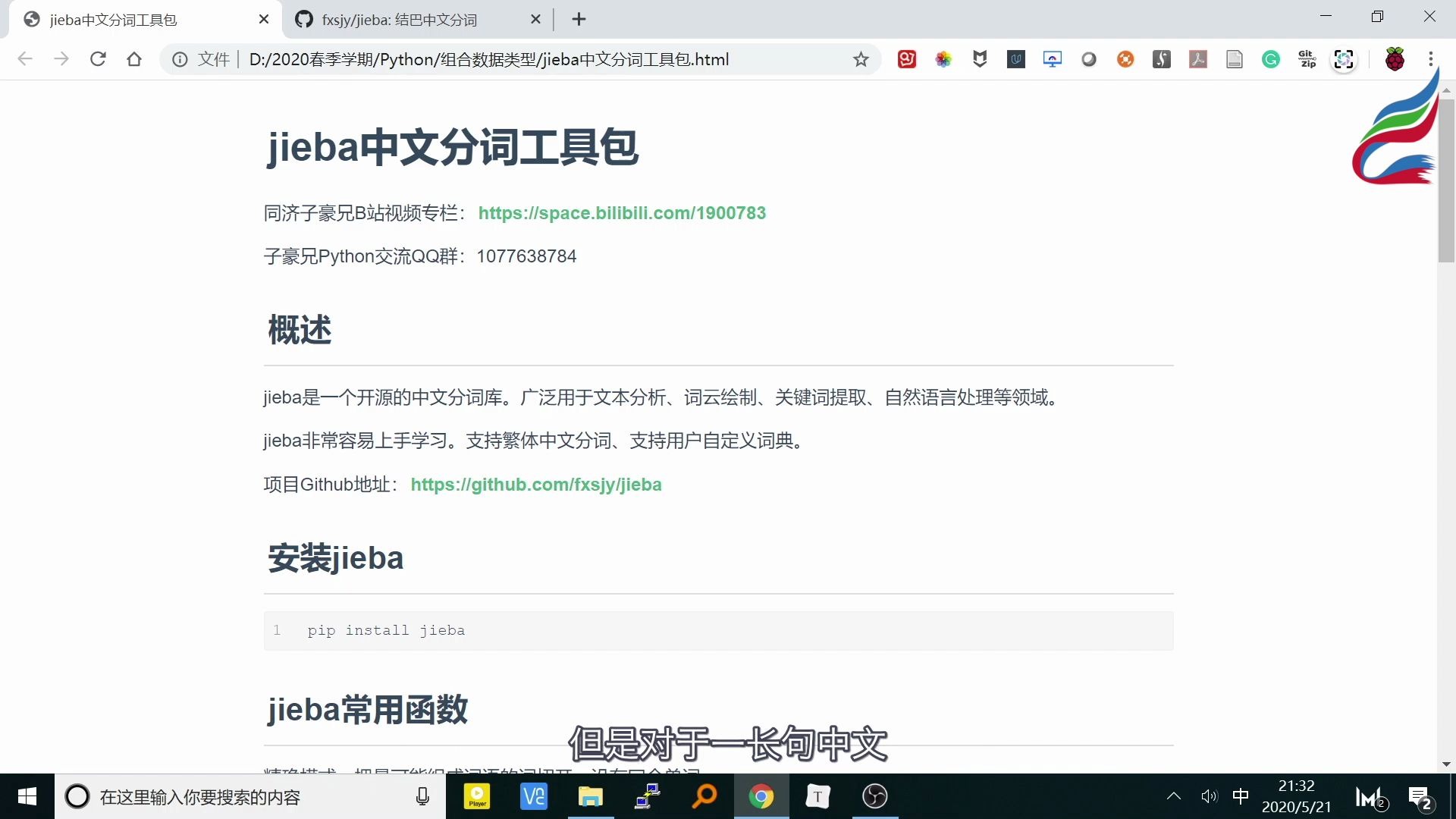Bookmark this page with the star icon
1456x819 pixels.
[861, 59]
